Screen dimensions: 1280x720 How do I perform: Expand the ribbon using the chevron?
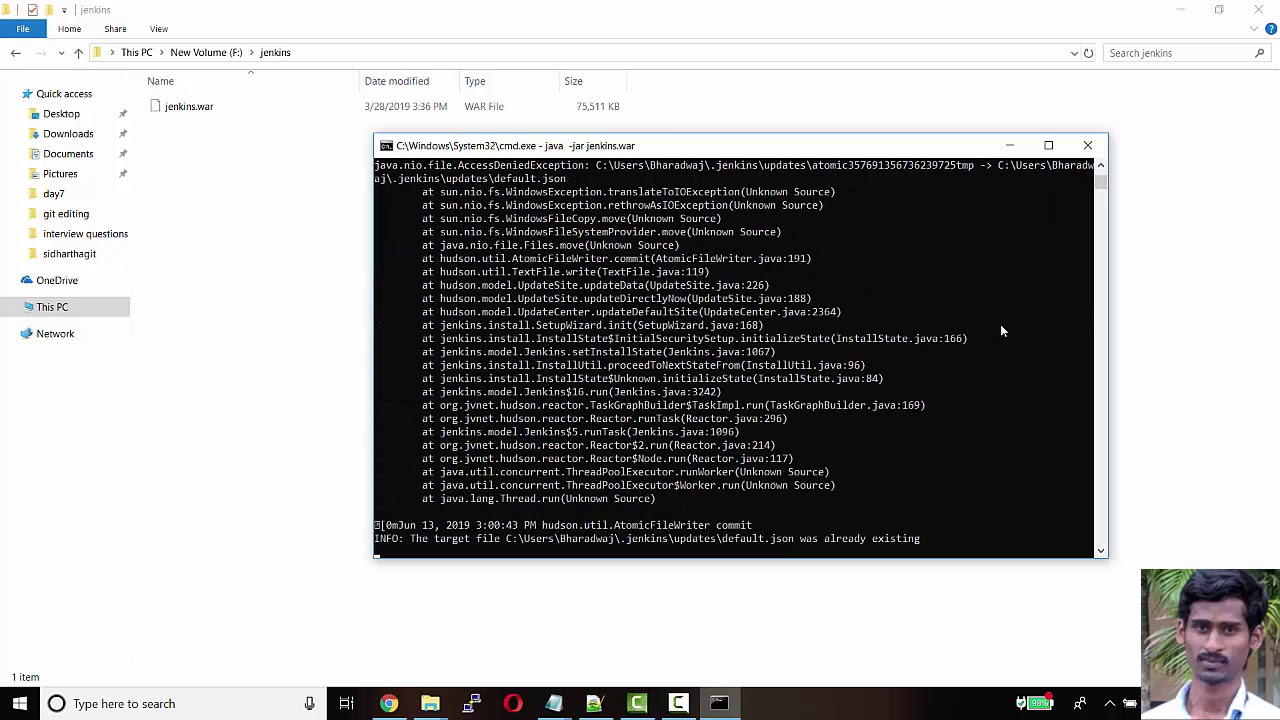1256,29
